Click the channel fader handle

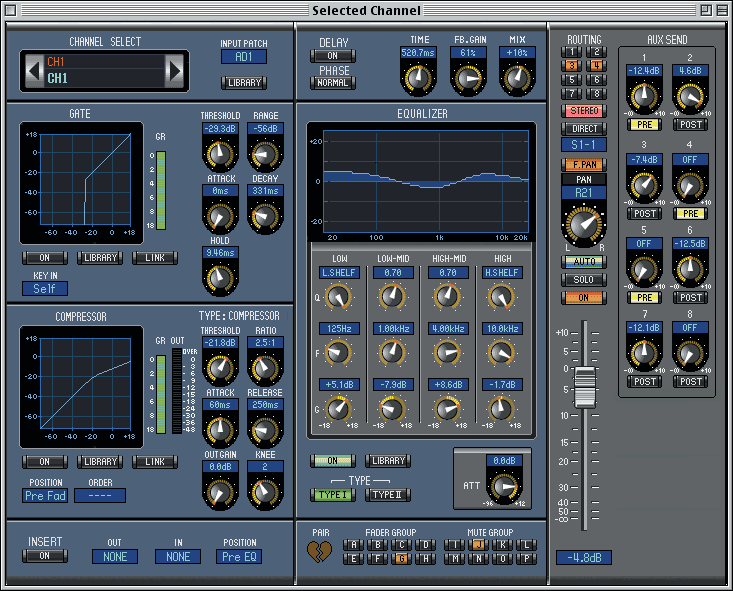point(583,385)
